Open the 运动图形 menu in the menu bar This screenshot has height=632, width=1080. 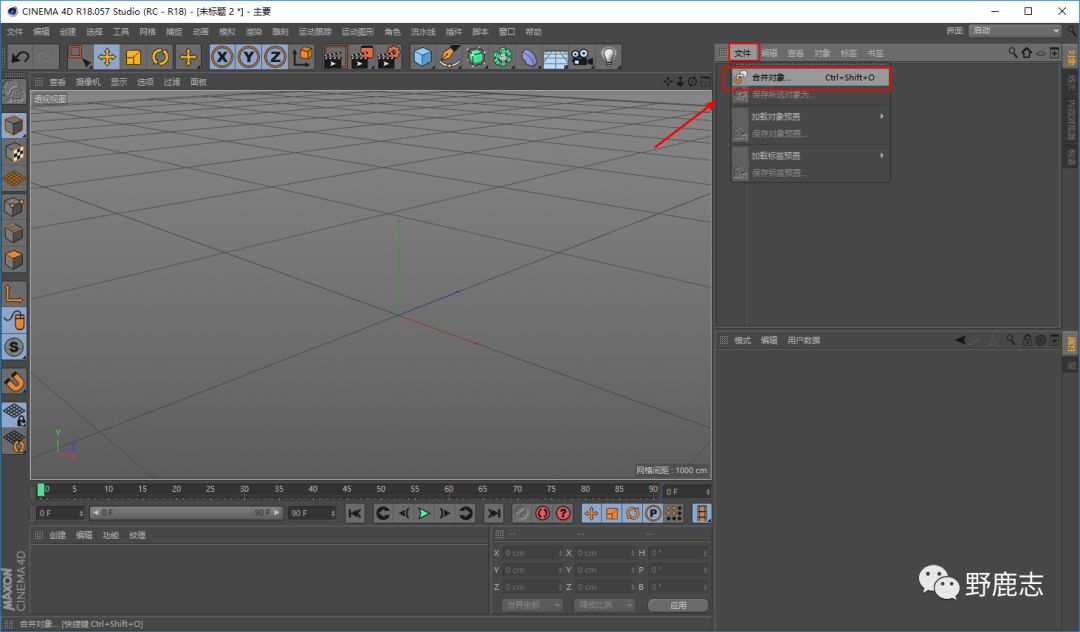[357, 32]
